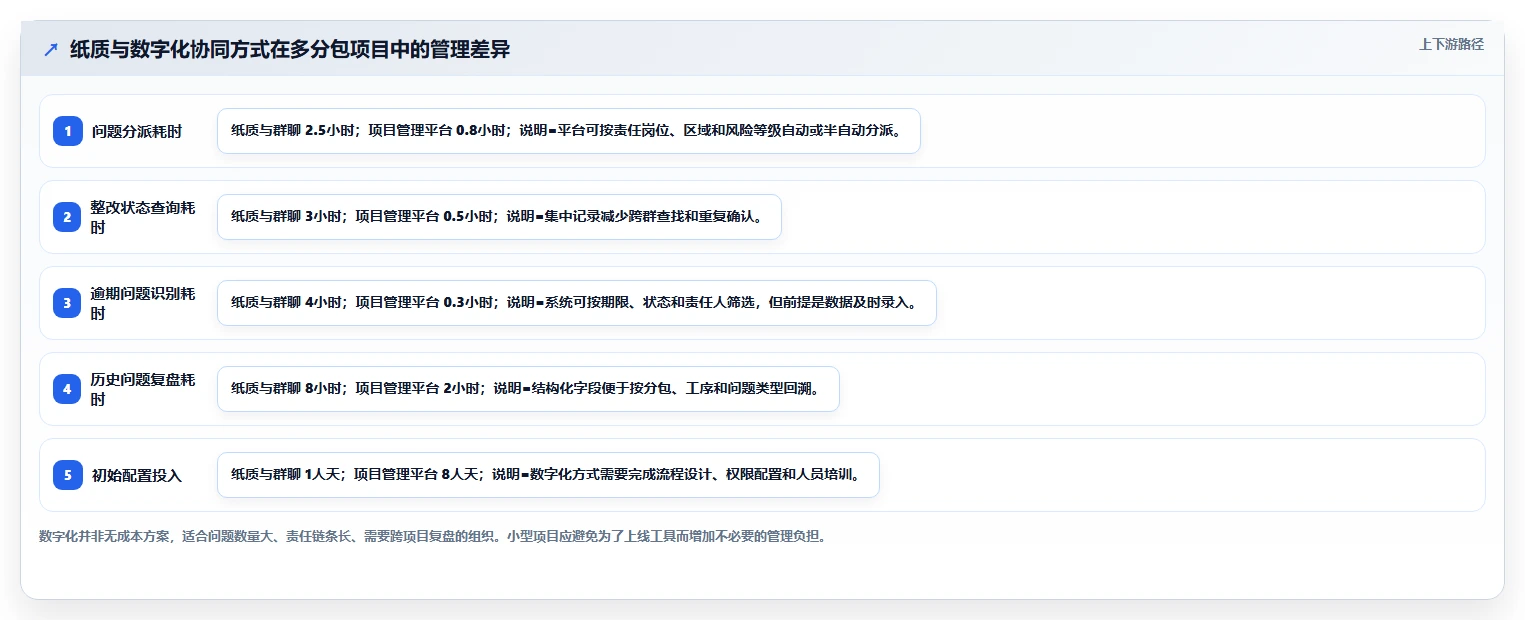This screenshot has height=620, width=1525.
Task: Select step badge 2 for 整改状态查询耗时
Action: tap(68, 217)
